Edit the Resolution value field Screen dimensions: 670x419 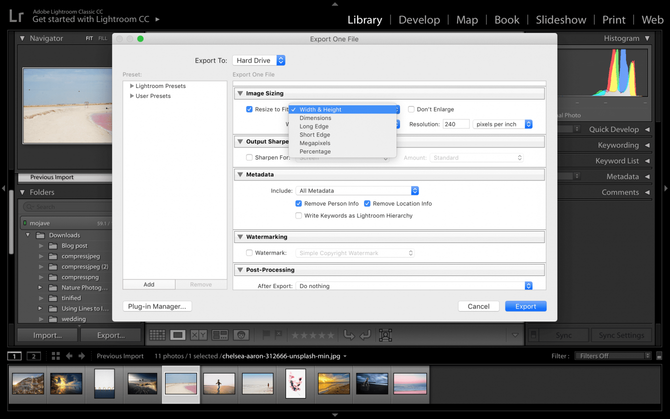pyautogui.click(x=456, y=124)
